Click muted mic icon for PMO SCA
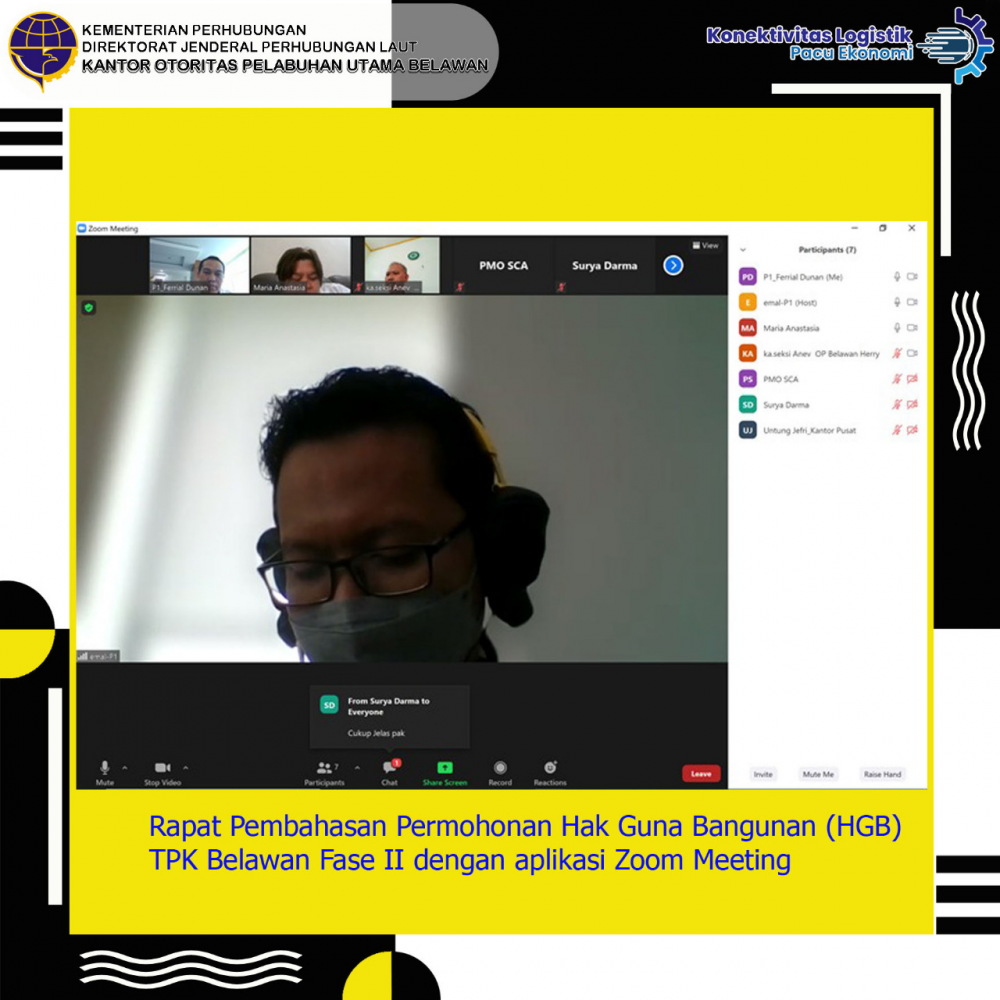 tap(897, 379)
